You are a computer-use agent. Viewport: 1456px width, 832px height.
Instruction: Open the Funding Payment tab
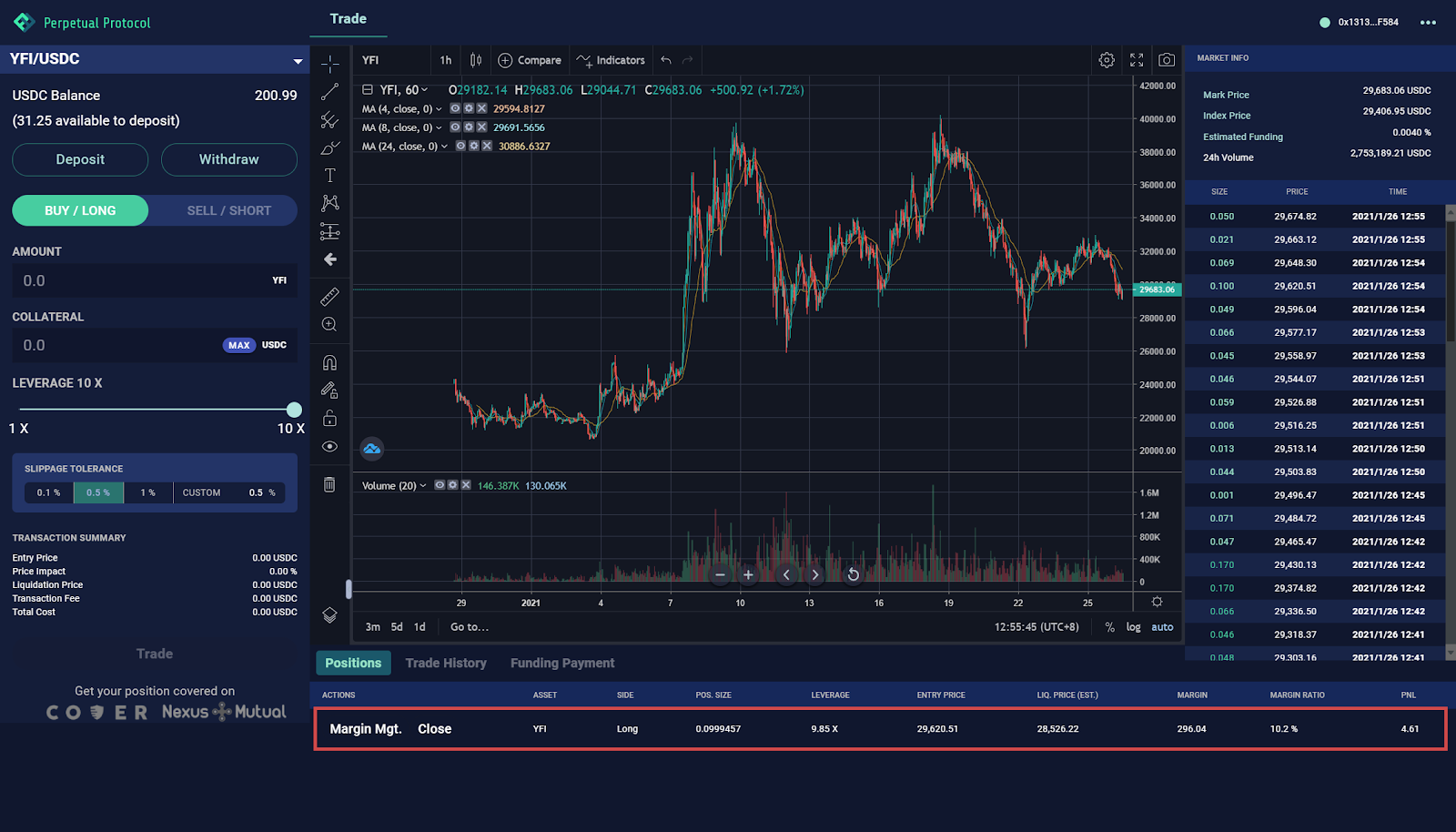562,663
